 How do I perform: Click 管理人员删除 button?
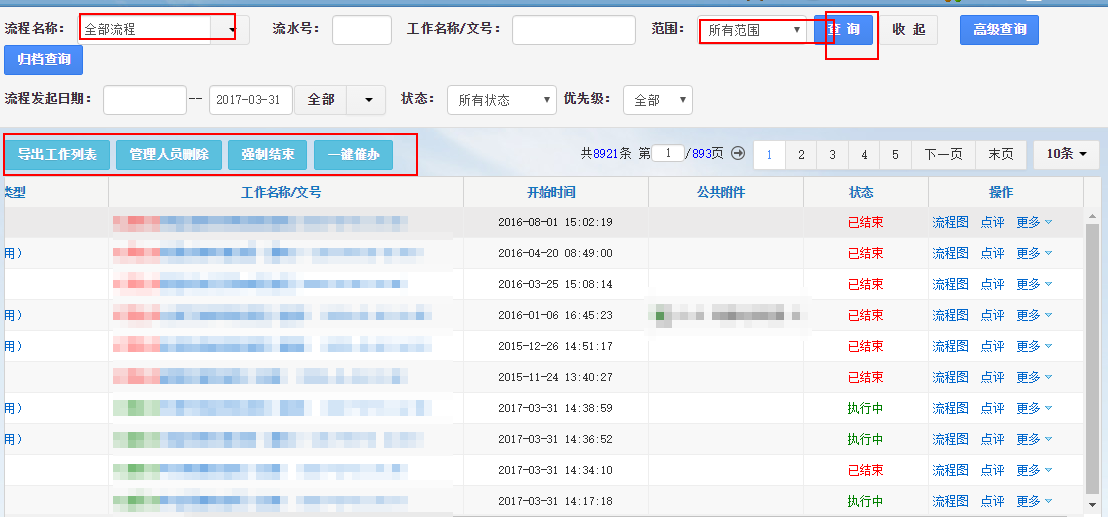169,154
